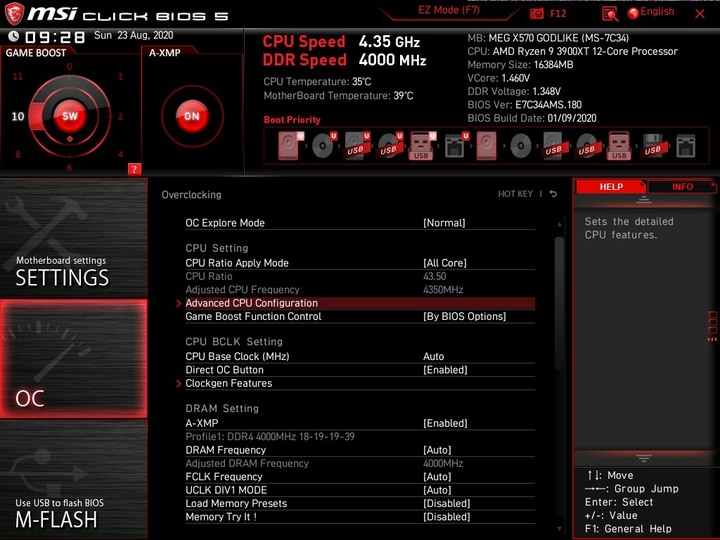
Task: Expand Clockgen Features submenu
Action: [x=360, y=383]
